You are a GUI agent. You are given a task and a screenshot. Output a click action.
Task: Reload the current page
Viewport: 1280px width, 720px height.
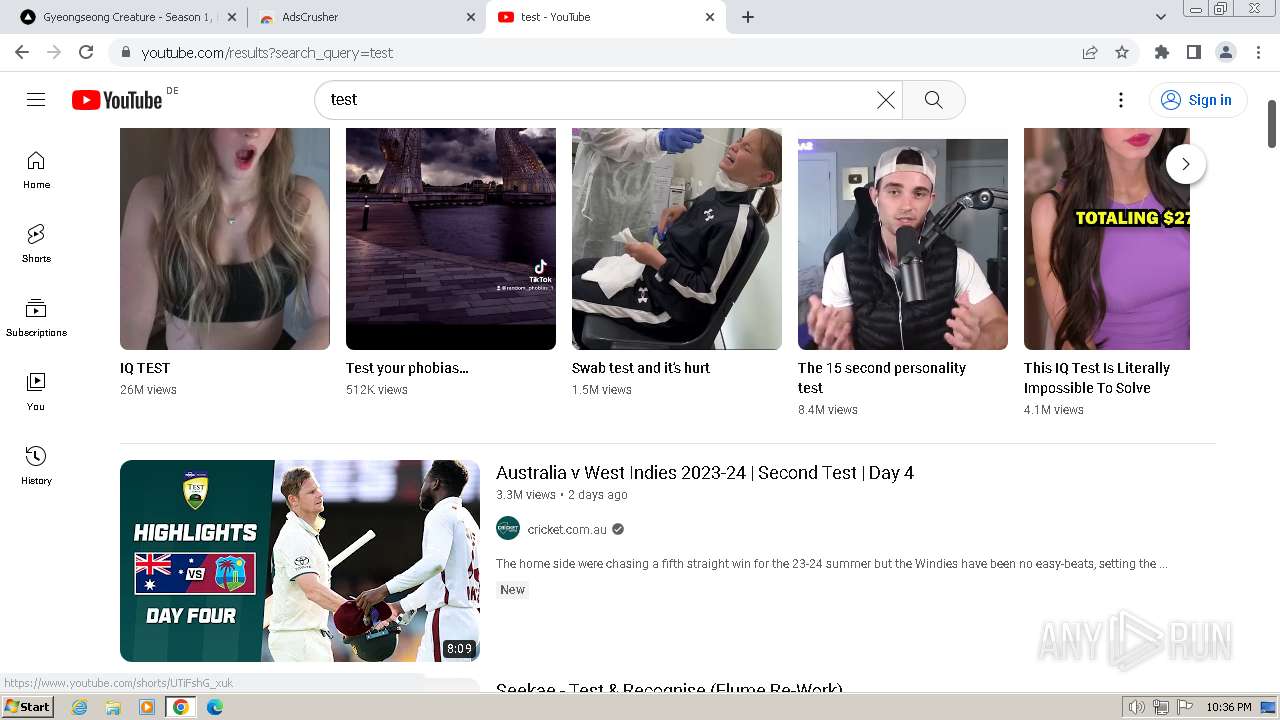coord(86,52)
